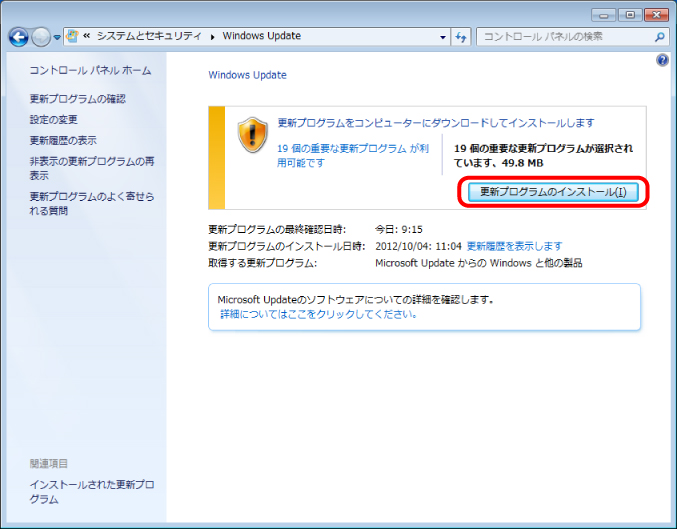Click the Forward navigation arrow

41,37
